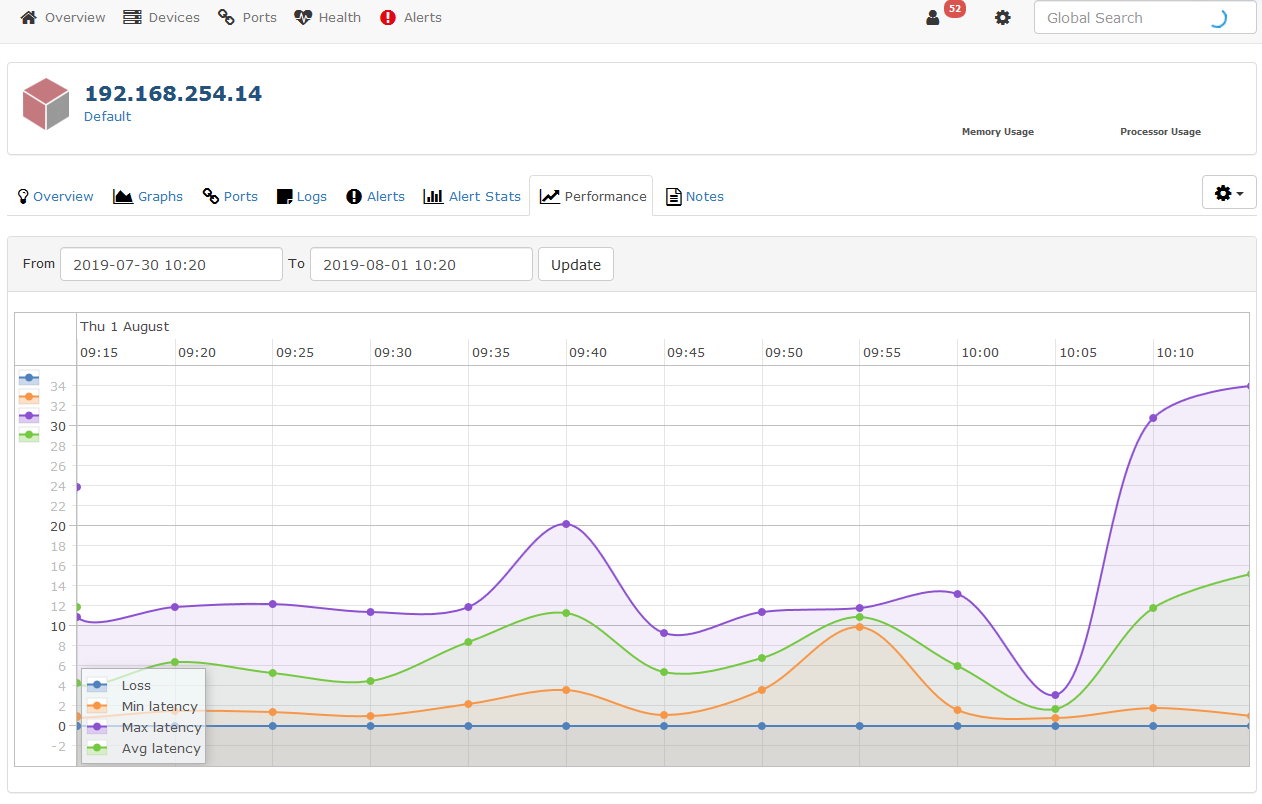Open the From date picker field

tap(171, 265)
